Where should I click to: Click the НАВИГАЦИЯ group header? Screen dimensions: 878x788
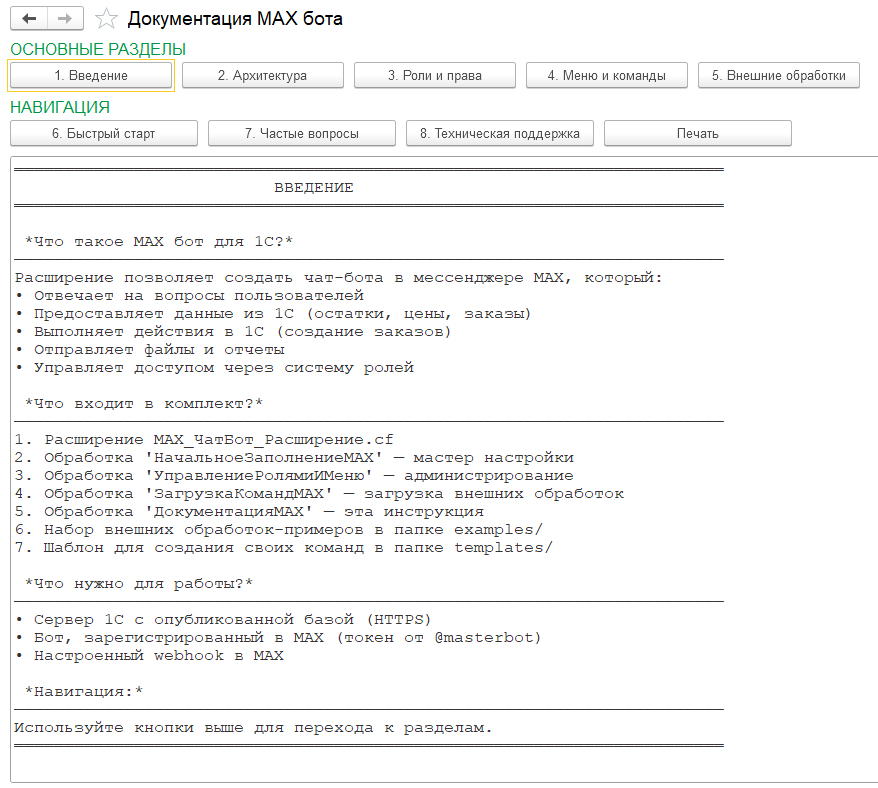(x=60, y=108)
